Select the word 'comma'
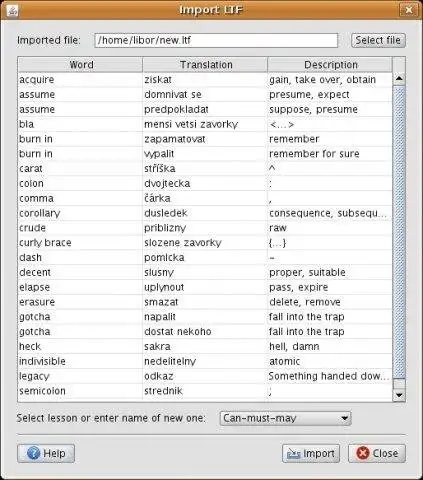This screenshot has height=480, width=423. click(80, 198)
